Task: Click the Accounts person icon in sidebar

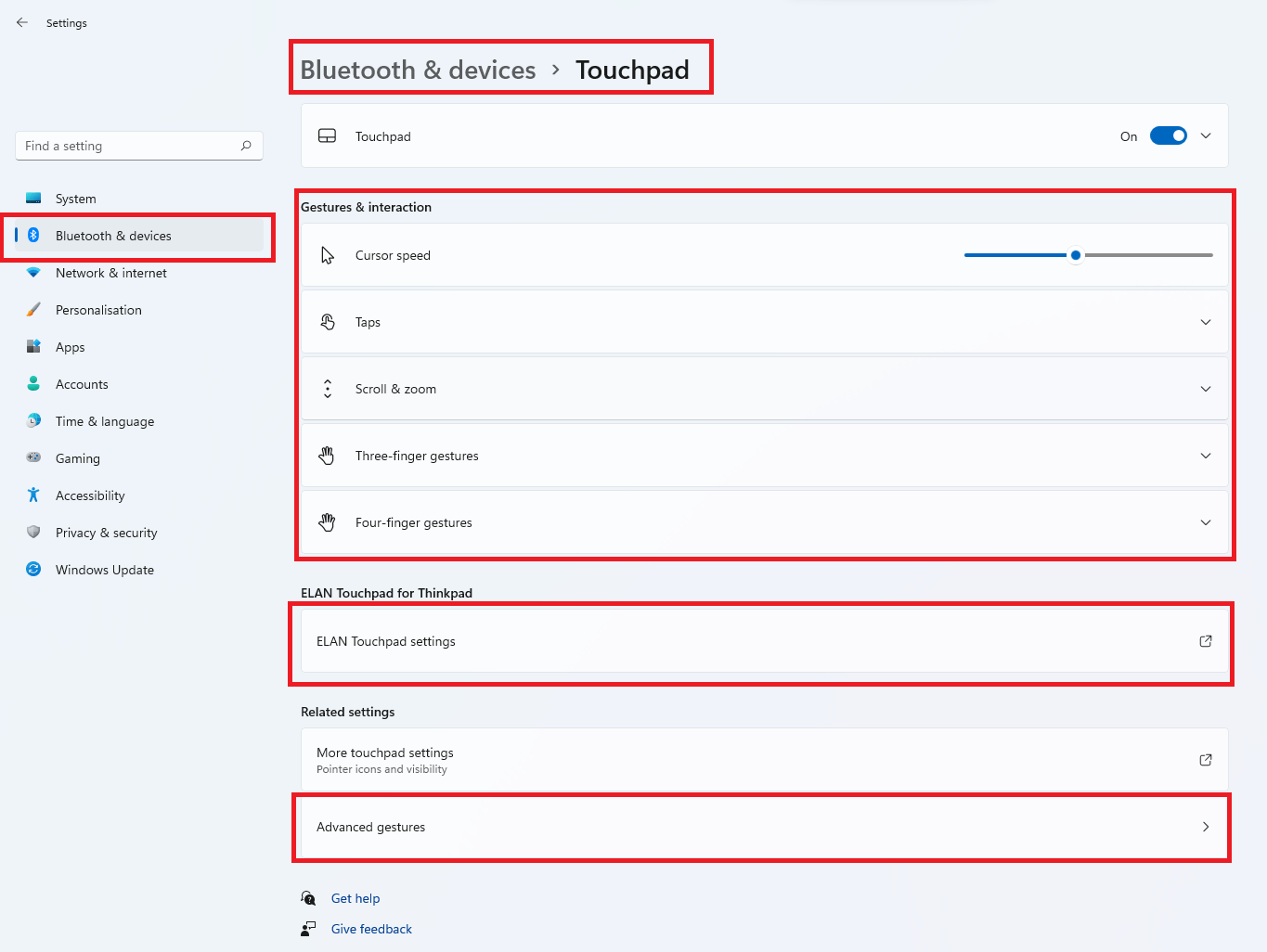Action: coord(33,383)
